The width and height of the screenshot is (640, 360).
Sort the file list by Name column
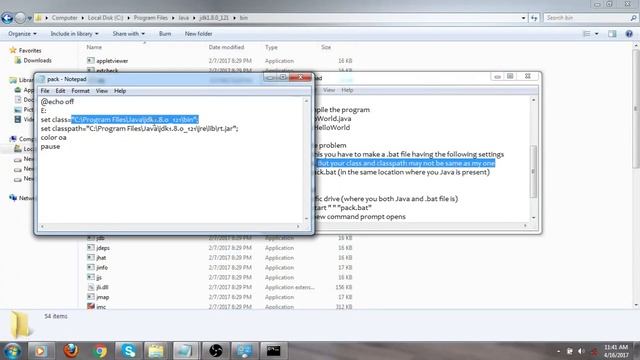[94, 47]
